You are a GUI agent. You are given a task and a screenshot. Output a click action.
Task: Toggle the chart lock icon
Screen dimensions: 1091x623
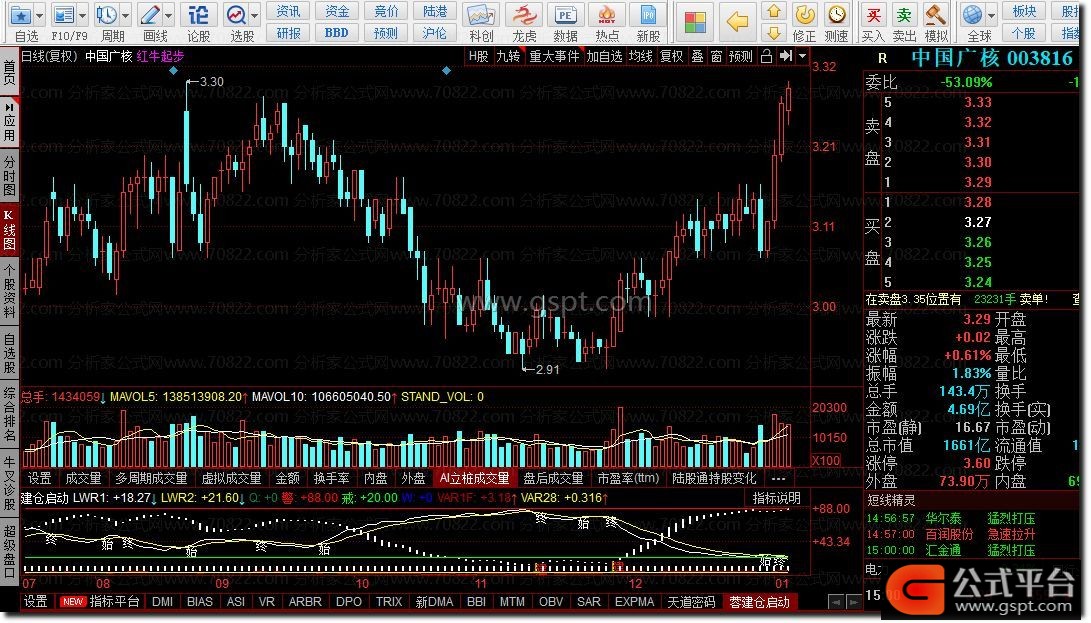point(766,56)
